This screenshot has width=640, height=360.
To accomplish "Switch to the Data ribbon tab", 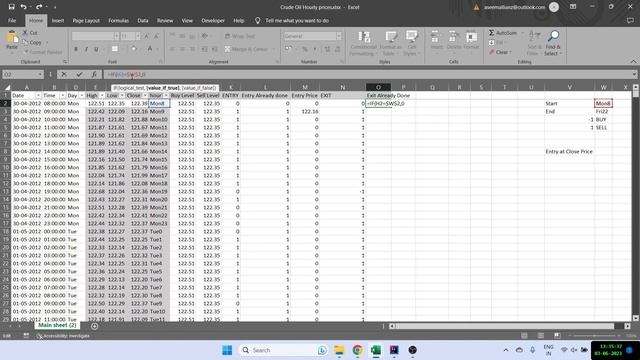I will point(143,20).
